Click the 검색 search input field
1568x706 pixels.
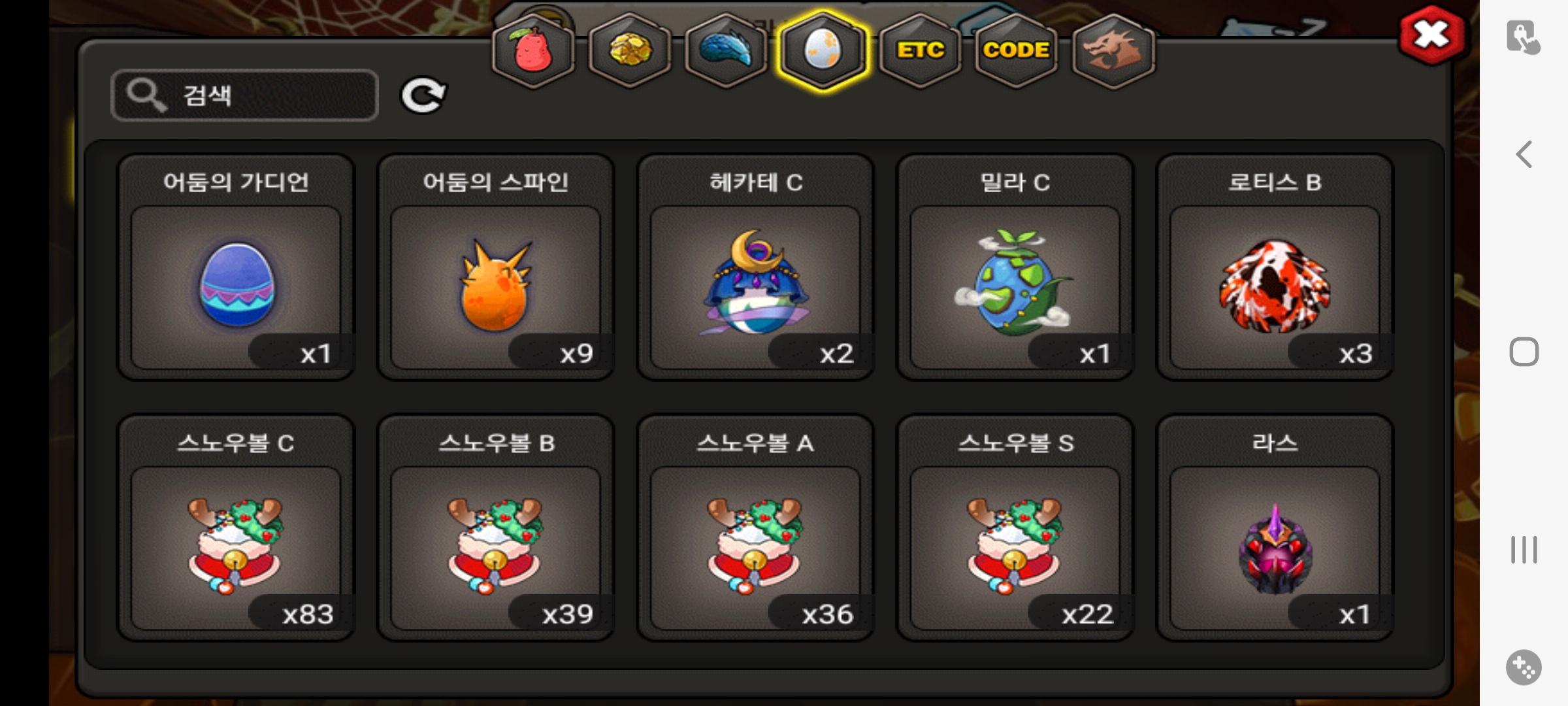245,95
